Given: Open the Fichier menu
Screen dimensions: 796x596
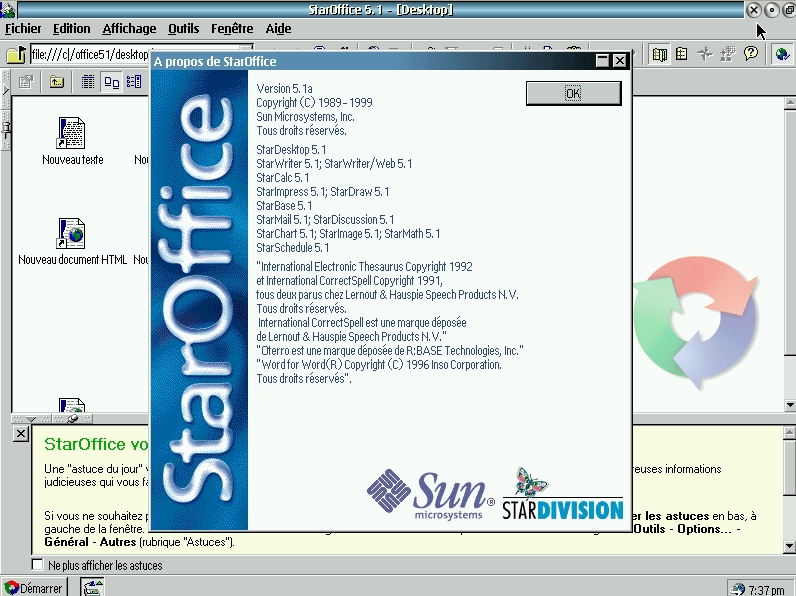Looking at the screenshot, I should pos(23,29).
